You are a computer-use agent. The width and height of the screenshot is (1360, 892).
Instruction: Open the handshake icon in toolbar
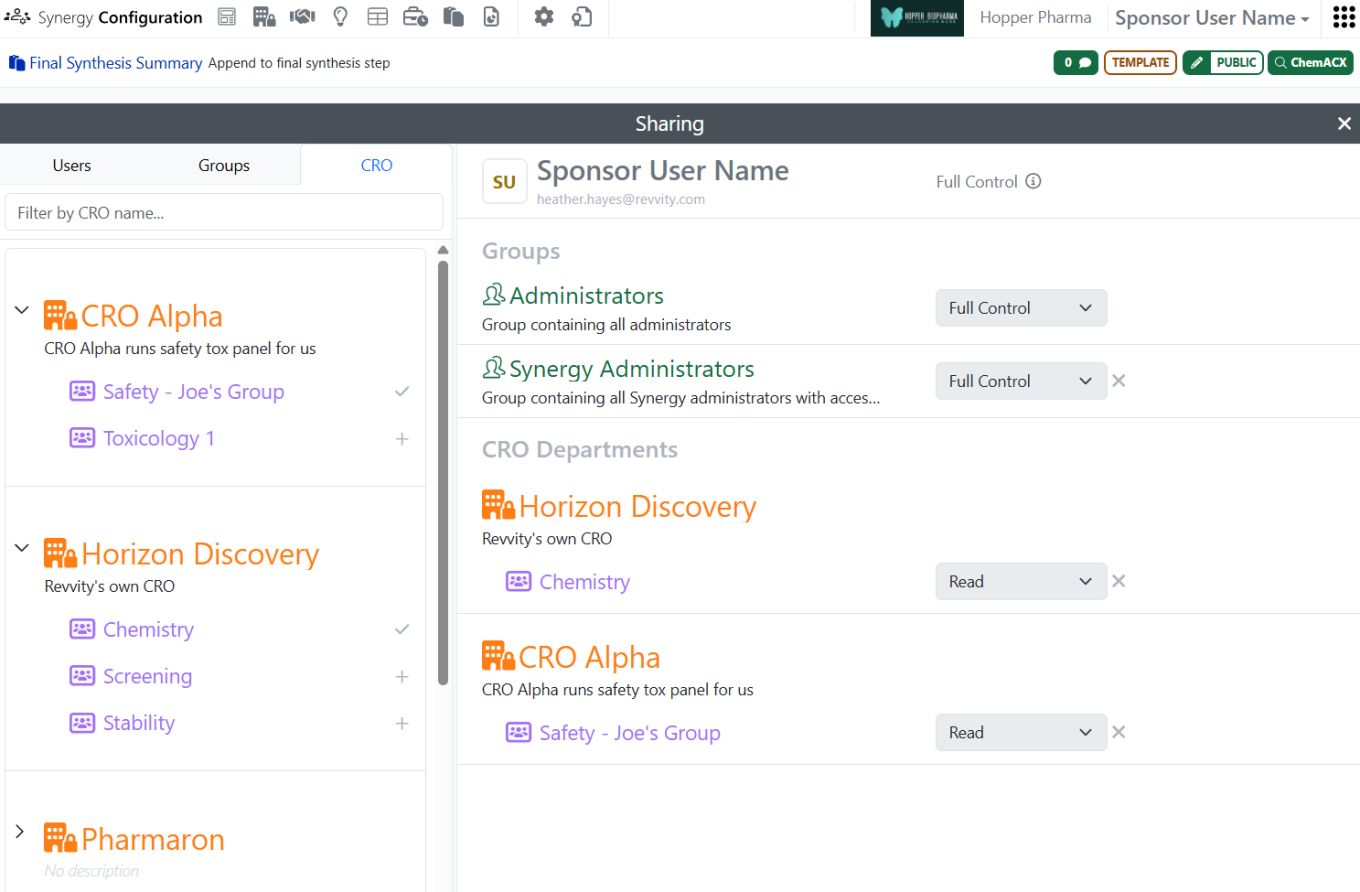point(302,17)
